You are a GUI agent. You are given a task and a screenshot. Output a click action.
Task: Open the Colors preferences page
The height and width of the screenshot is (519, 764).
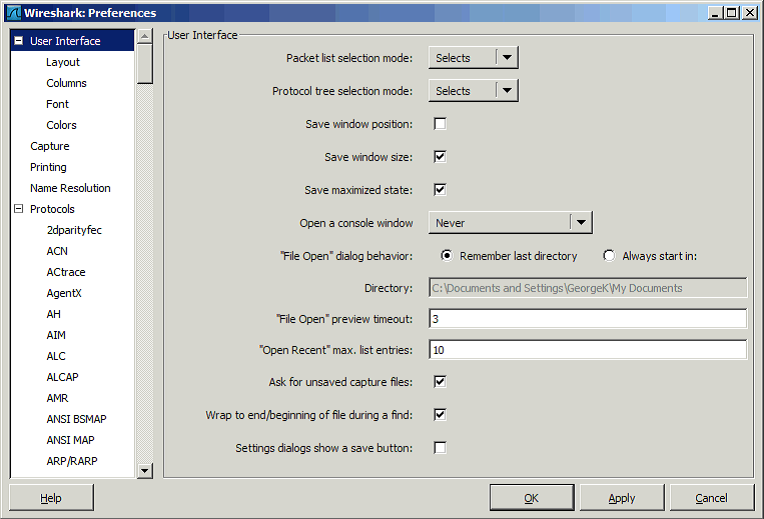(x=61, y=125)
